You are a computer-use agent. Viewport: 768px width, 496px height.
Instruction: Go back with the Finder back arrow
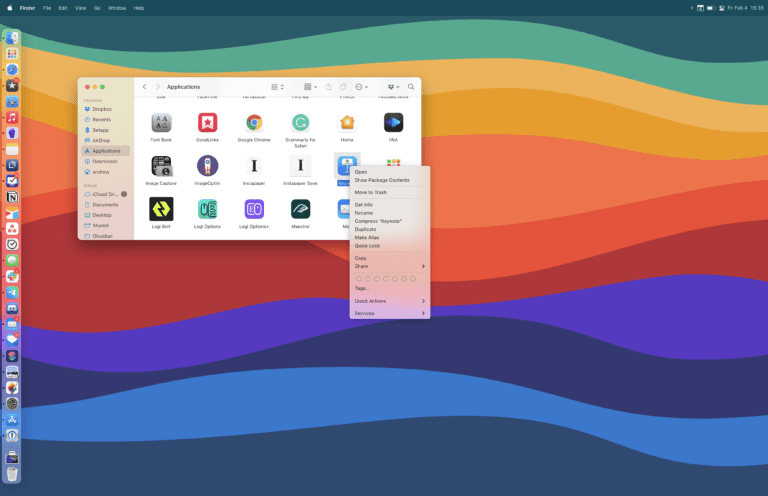[144, 87]
